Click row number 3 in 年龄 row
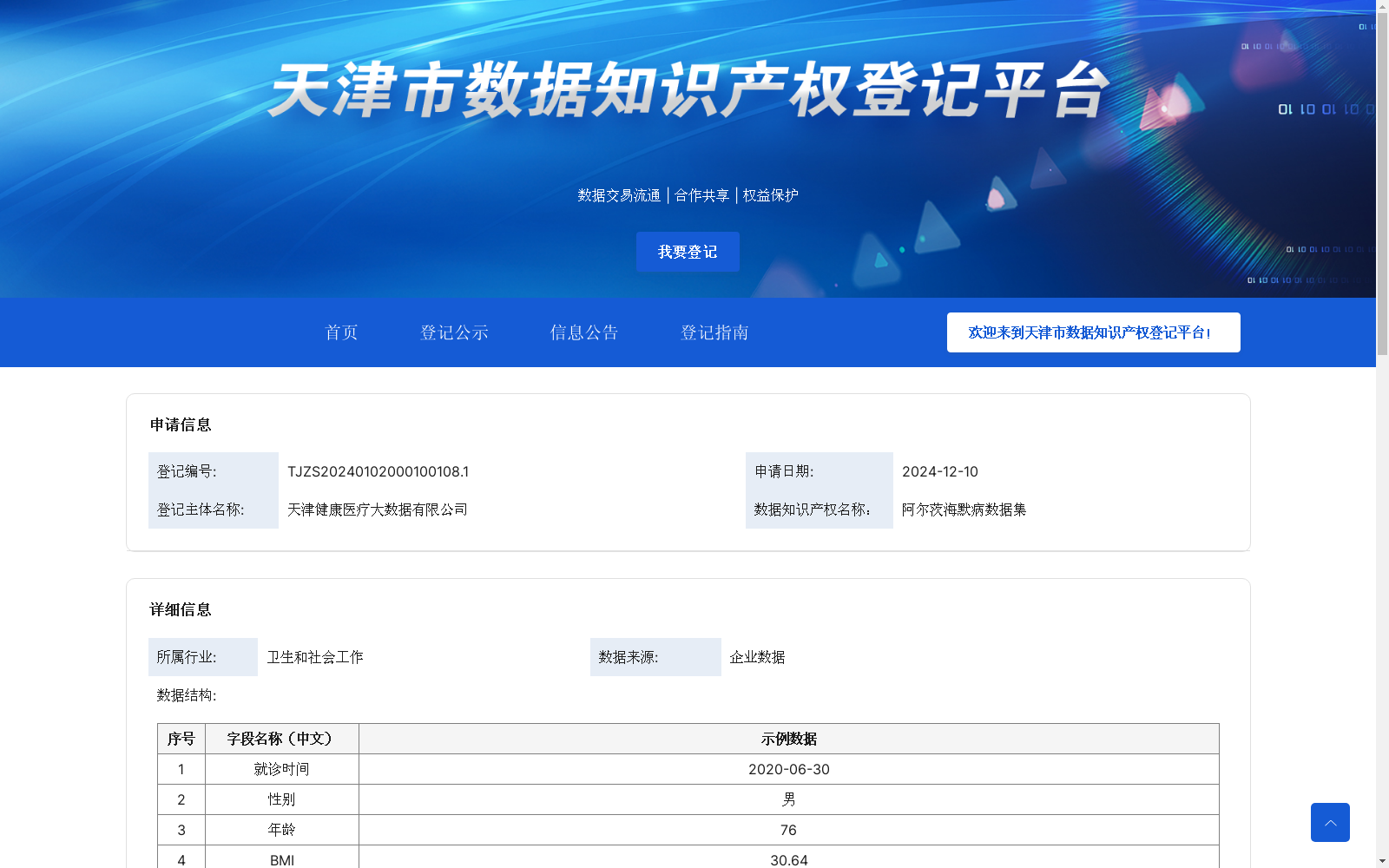This screenshot has height=868, width=1389. (181, 830)
